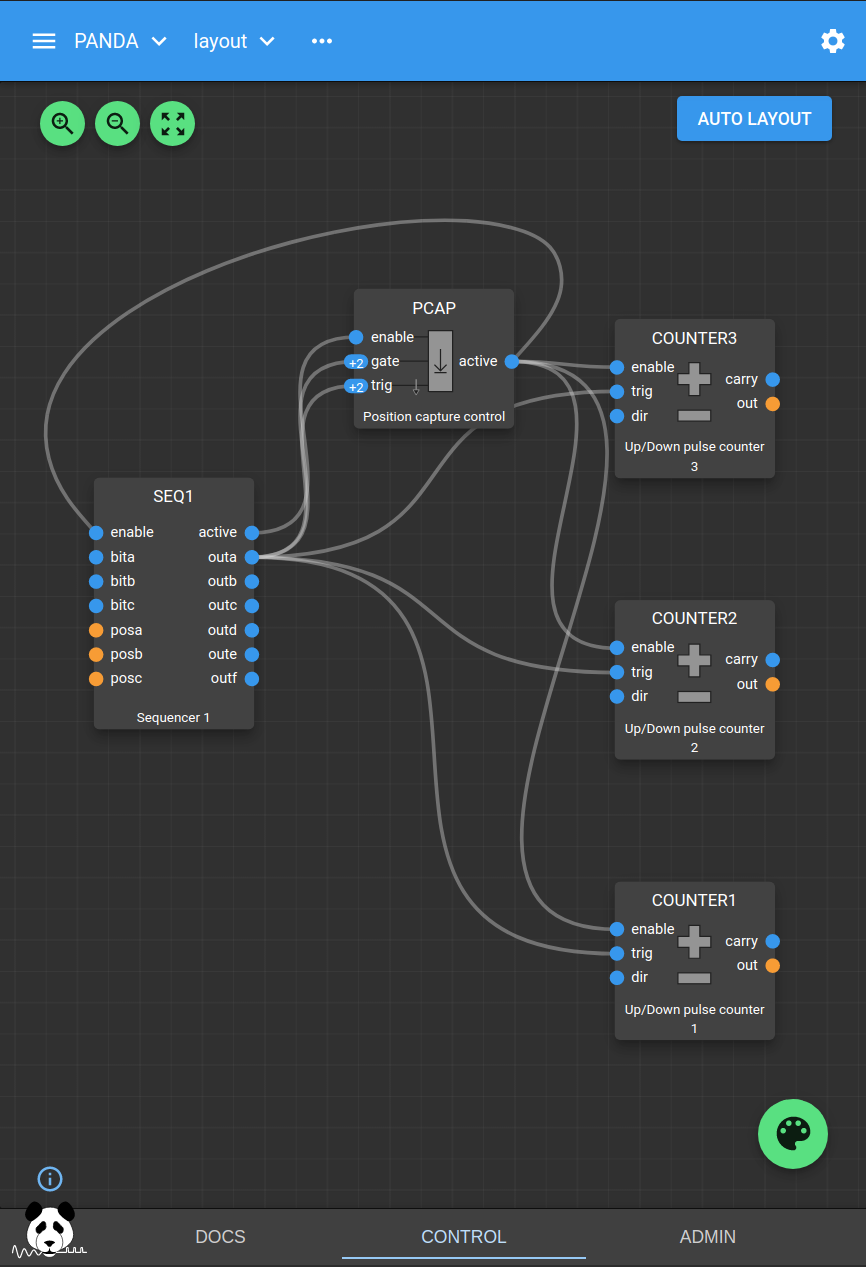Zoom in on the layout canvas
Viewport: 866px width, 1267px height.
point(62,124)
